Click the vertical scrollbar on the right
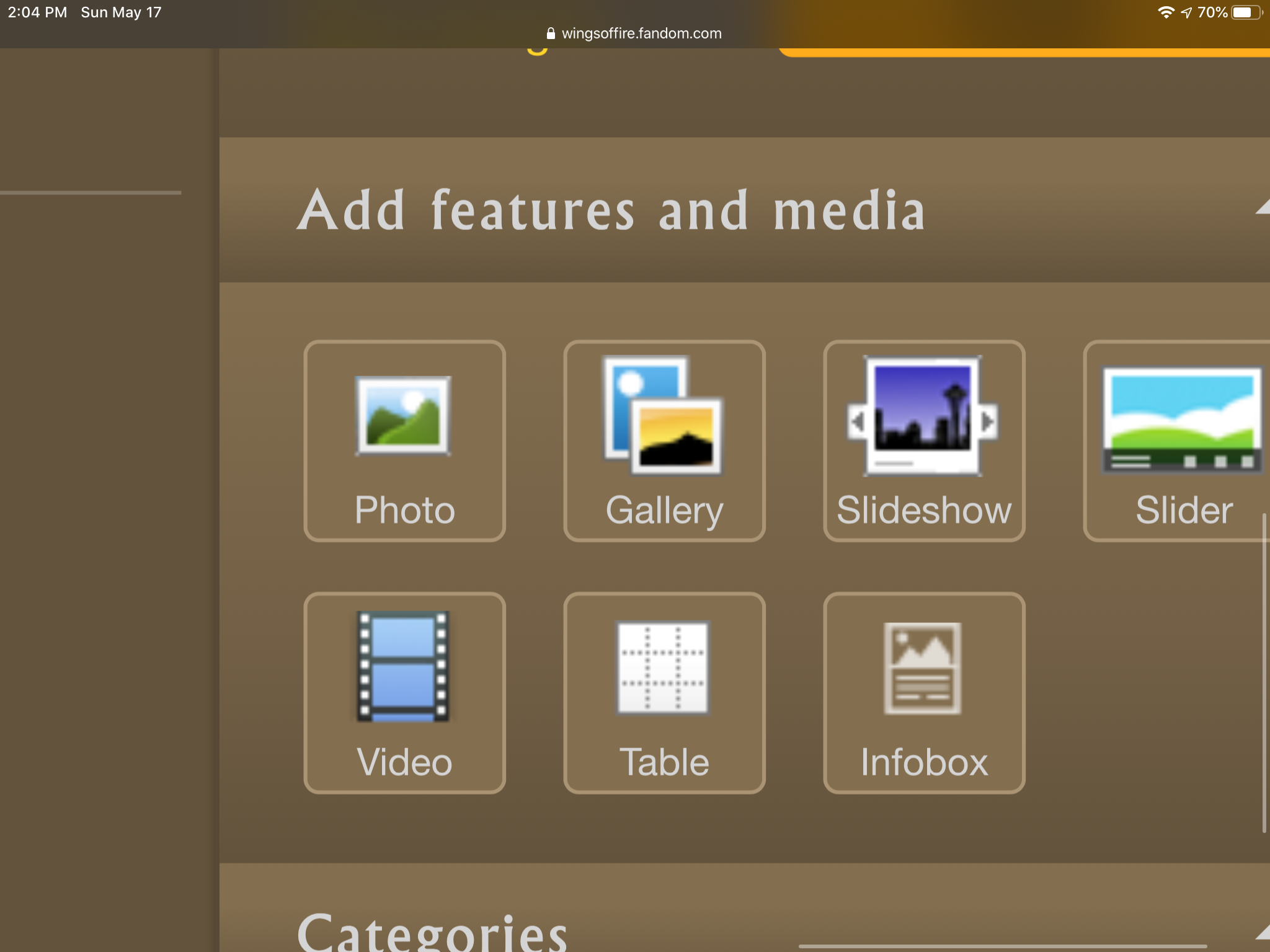 tap(1264, 672)
